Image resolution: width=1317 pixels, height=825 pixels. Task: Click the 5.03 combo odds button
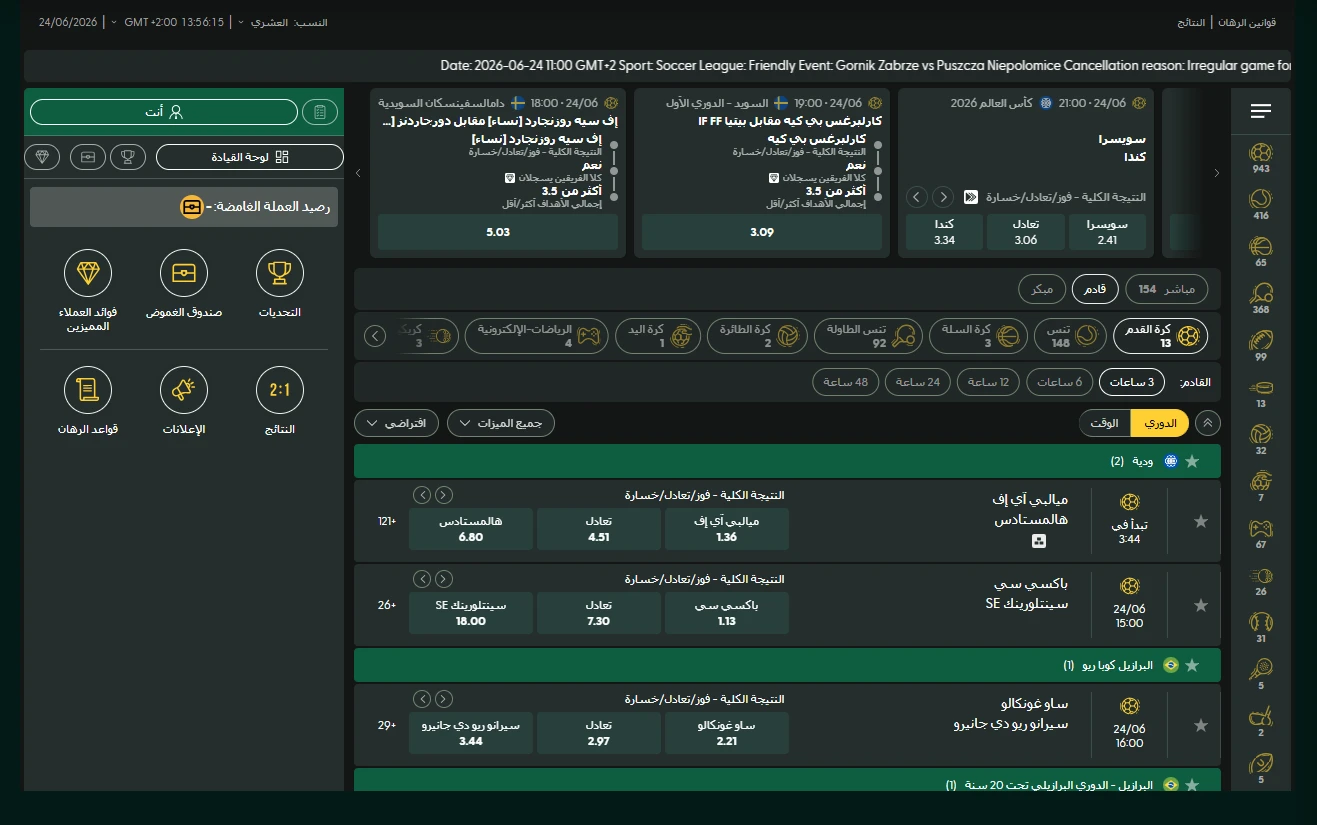498,232
